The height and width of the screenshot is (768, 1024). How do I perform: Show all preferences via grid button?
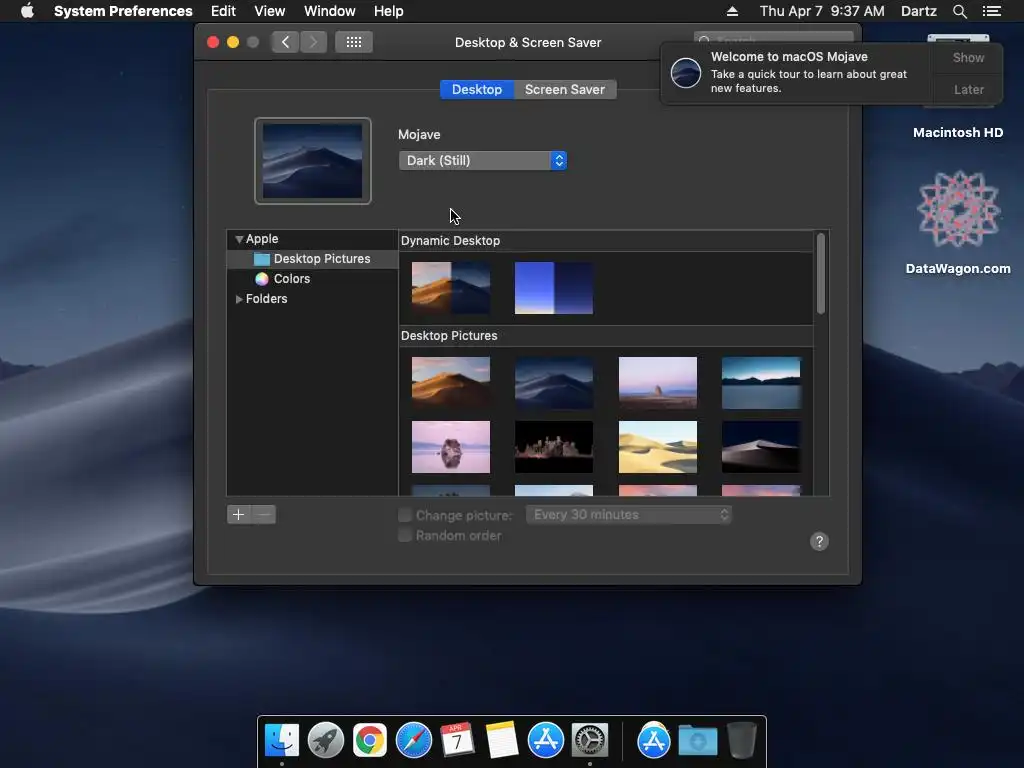(354, 42)
